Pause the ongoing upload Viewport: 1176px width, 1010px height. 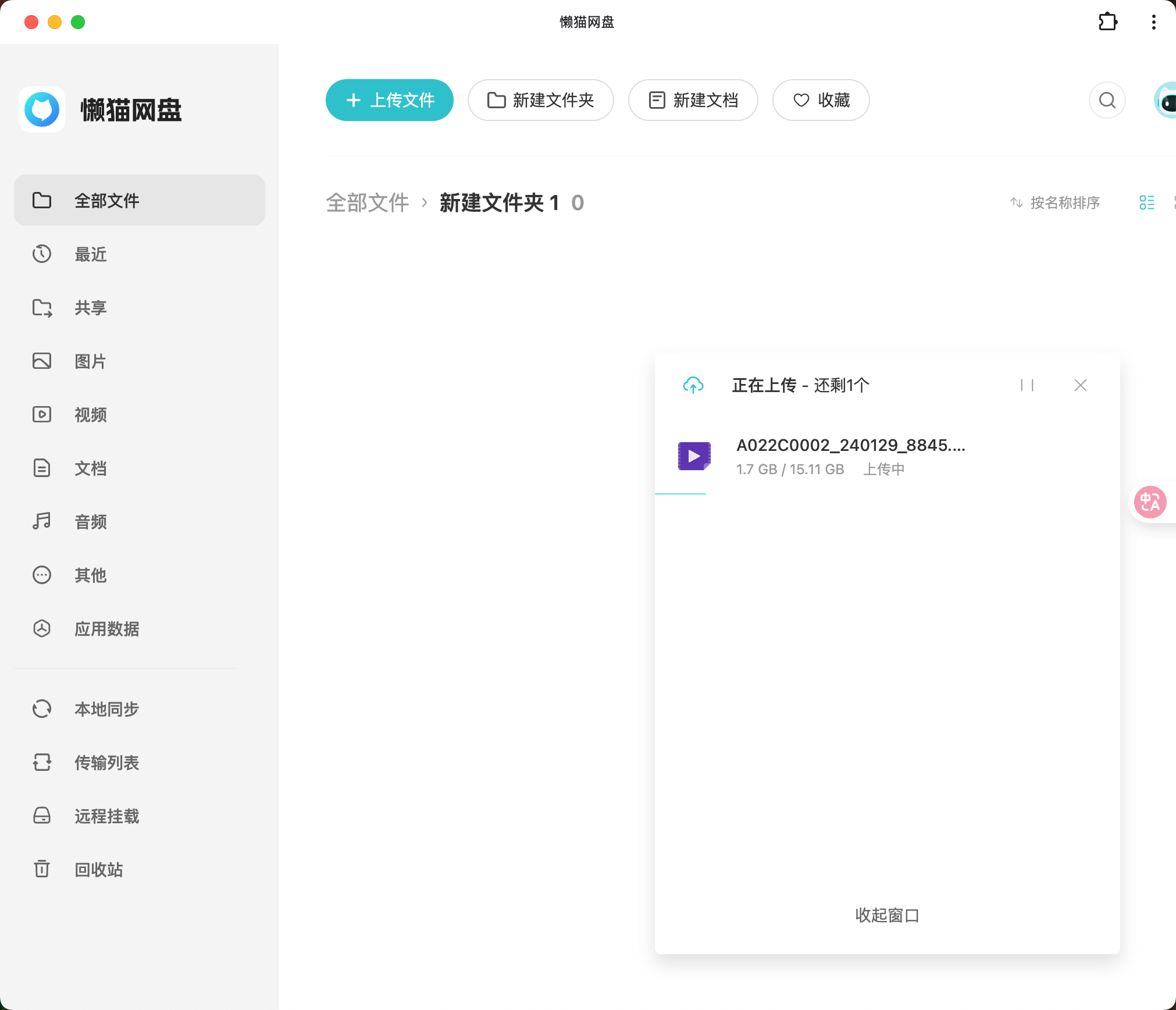(1027, 385)
